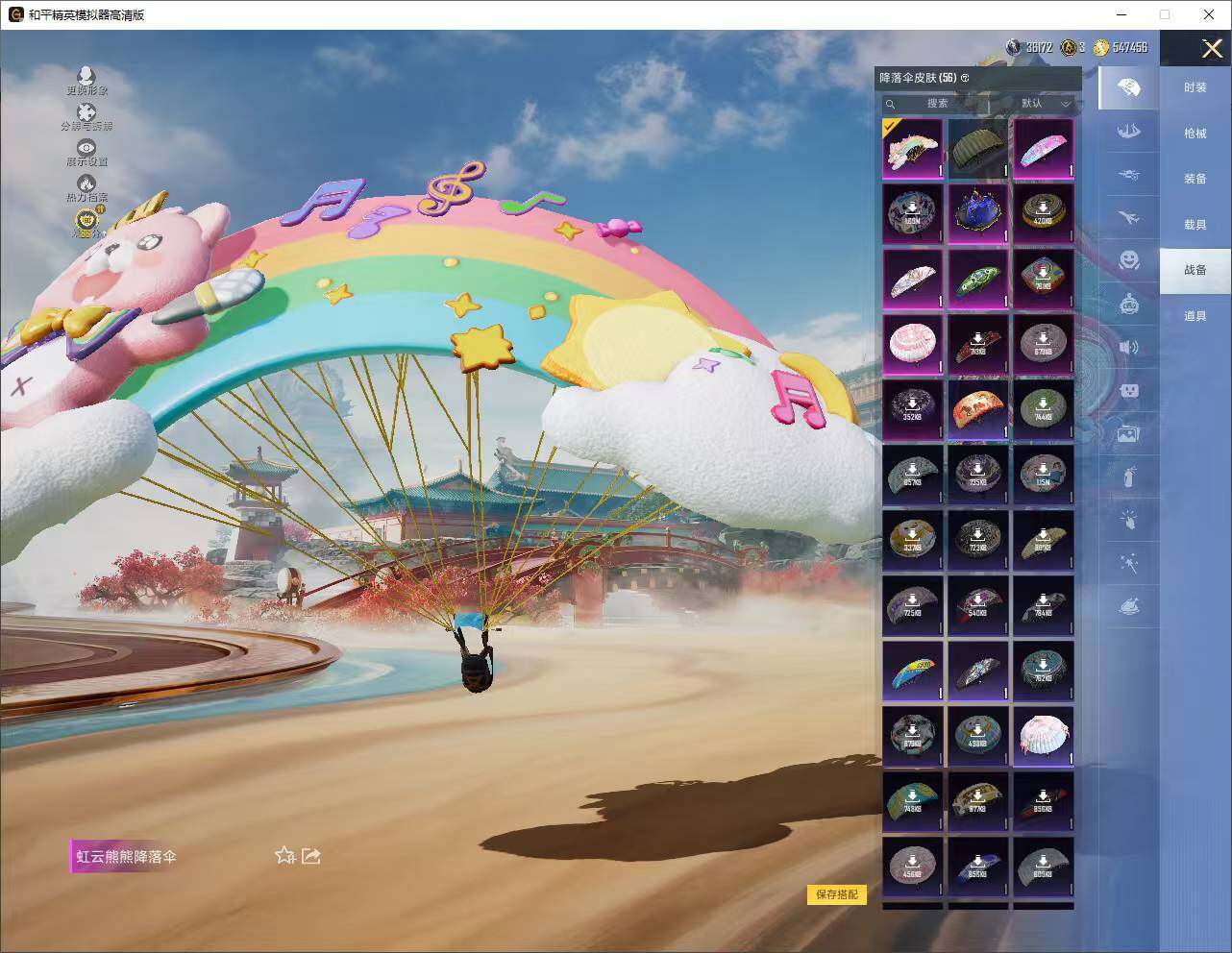Select the airplane skin category icon

click(1129, 218)
